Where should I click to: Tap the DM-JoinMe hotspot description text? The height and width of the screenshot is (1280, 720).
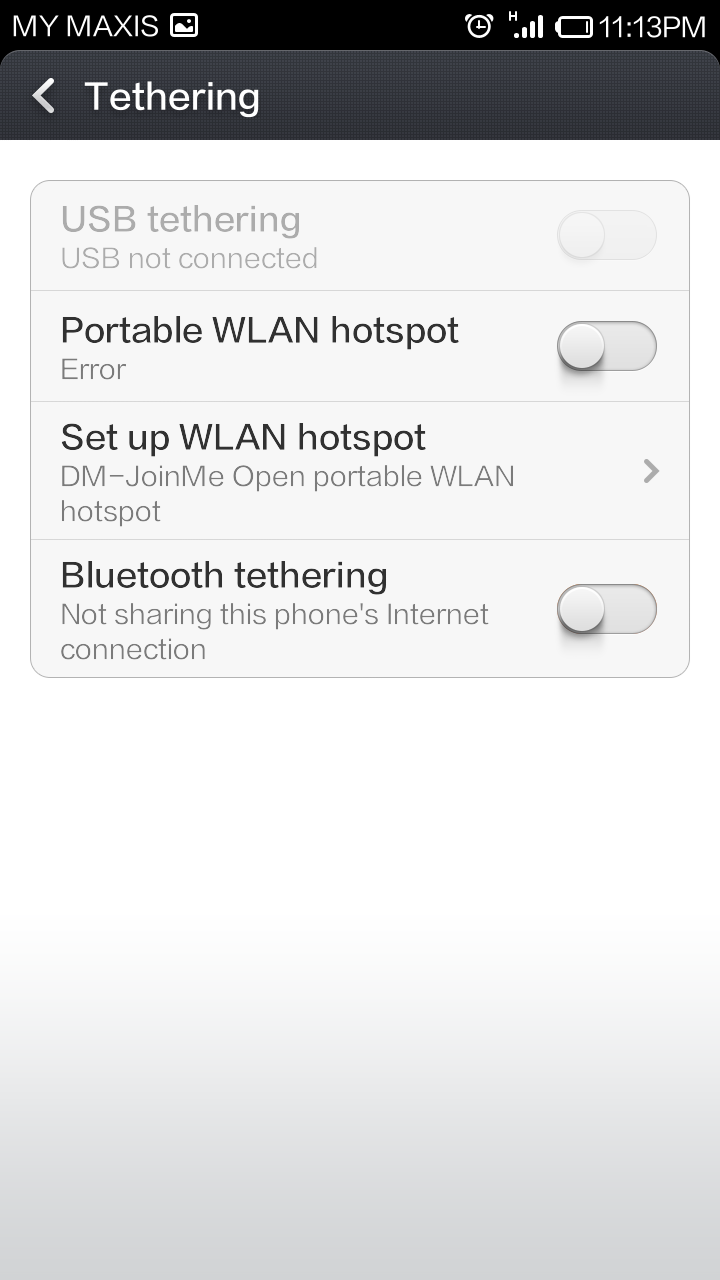(x=288, y=494)
